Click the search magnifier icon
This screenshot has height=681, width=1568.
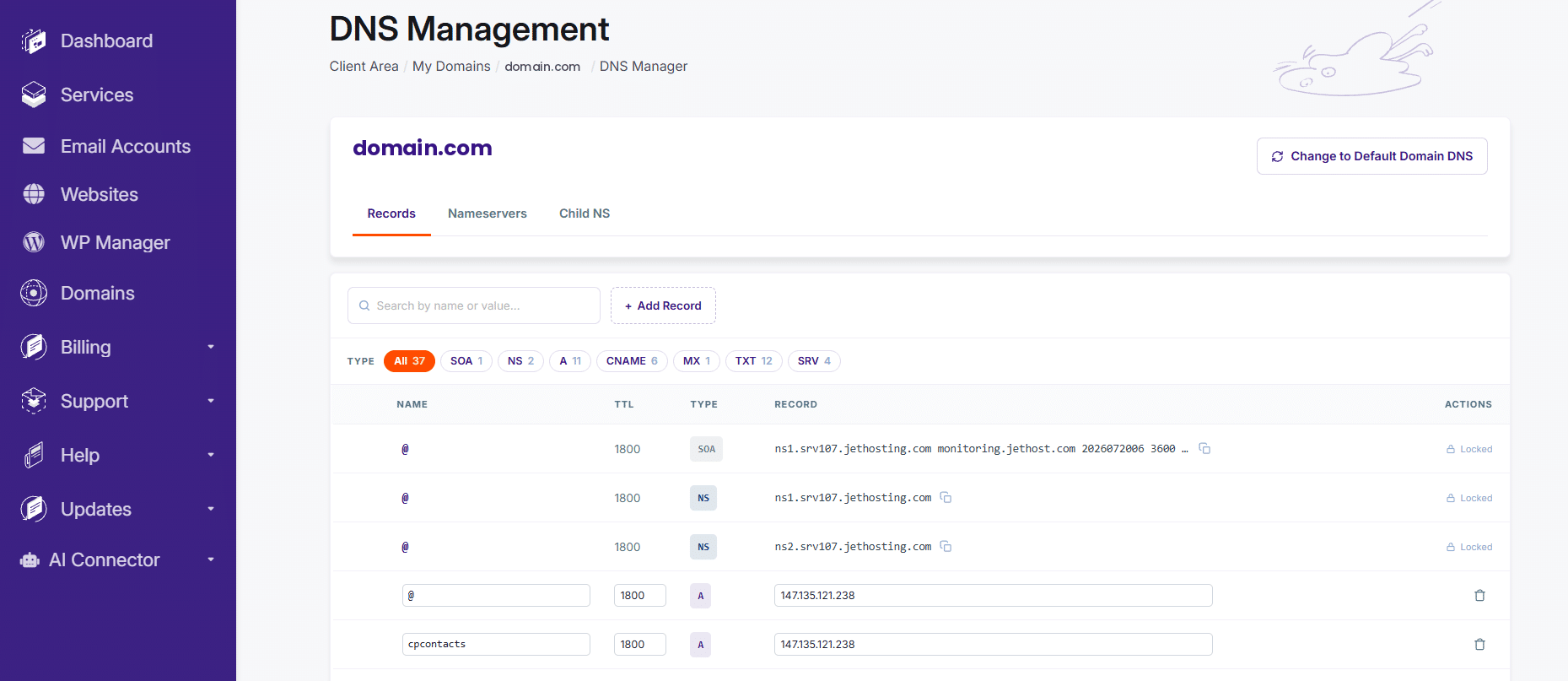[x=364, y=305]
